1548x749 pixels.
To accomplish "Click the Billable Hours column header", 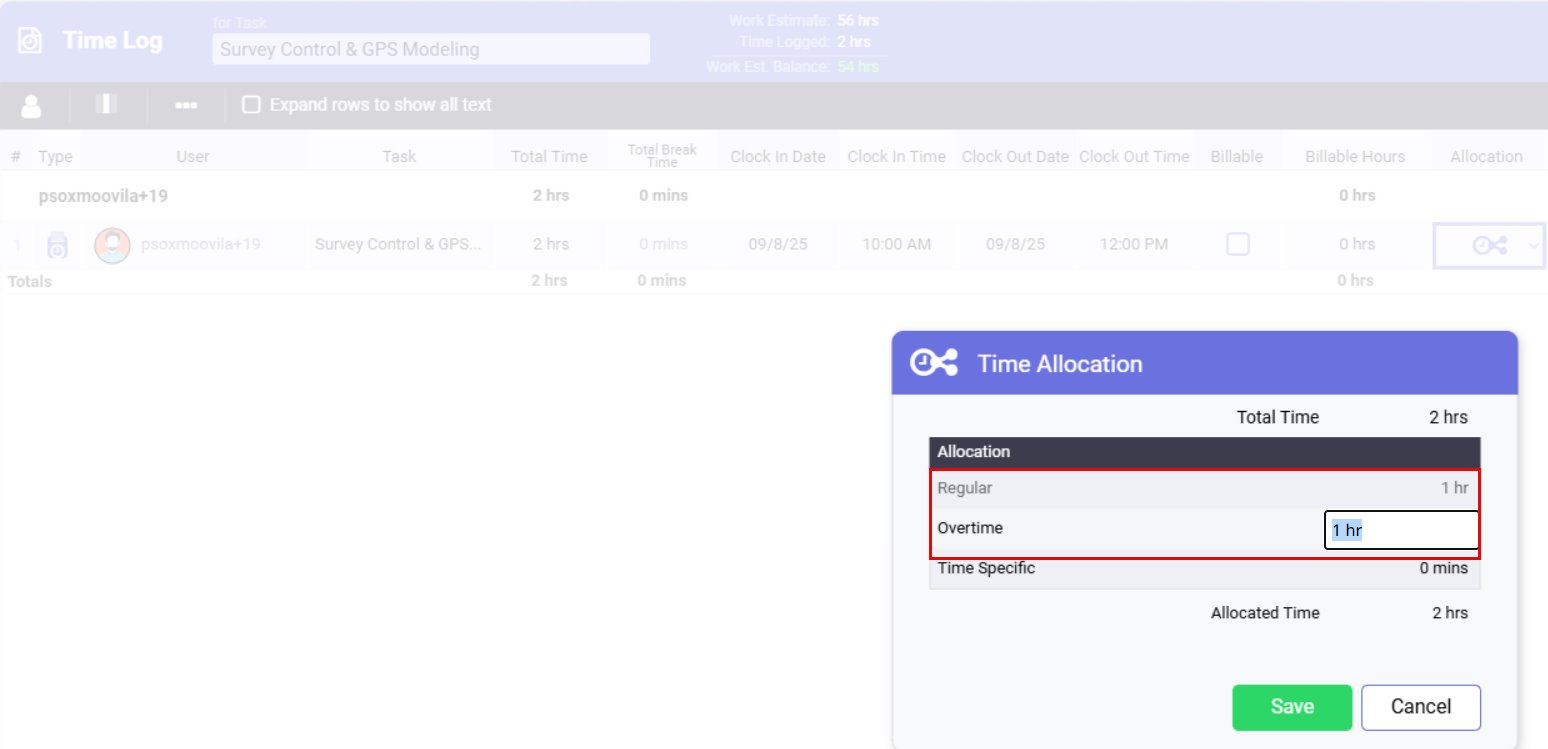I will point(1355,156).
